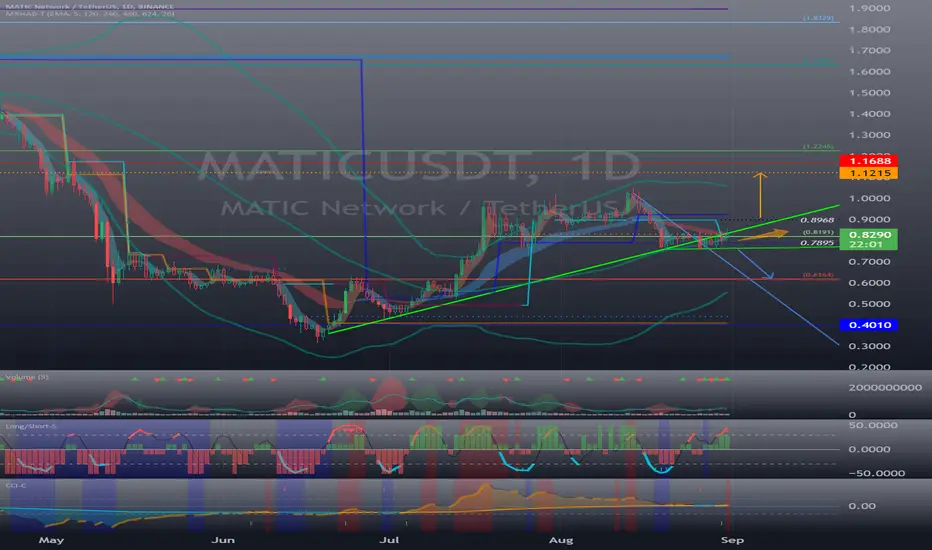932x550 pixels.
Task: Click the 0.00 CCI-C axis value
Action: (x=862, y=506)
